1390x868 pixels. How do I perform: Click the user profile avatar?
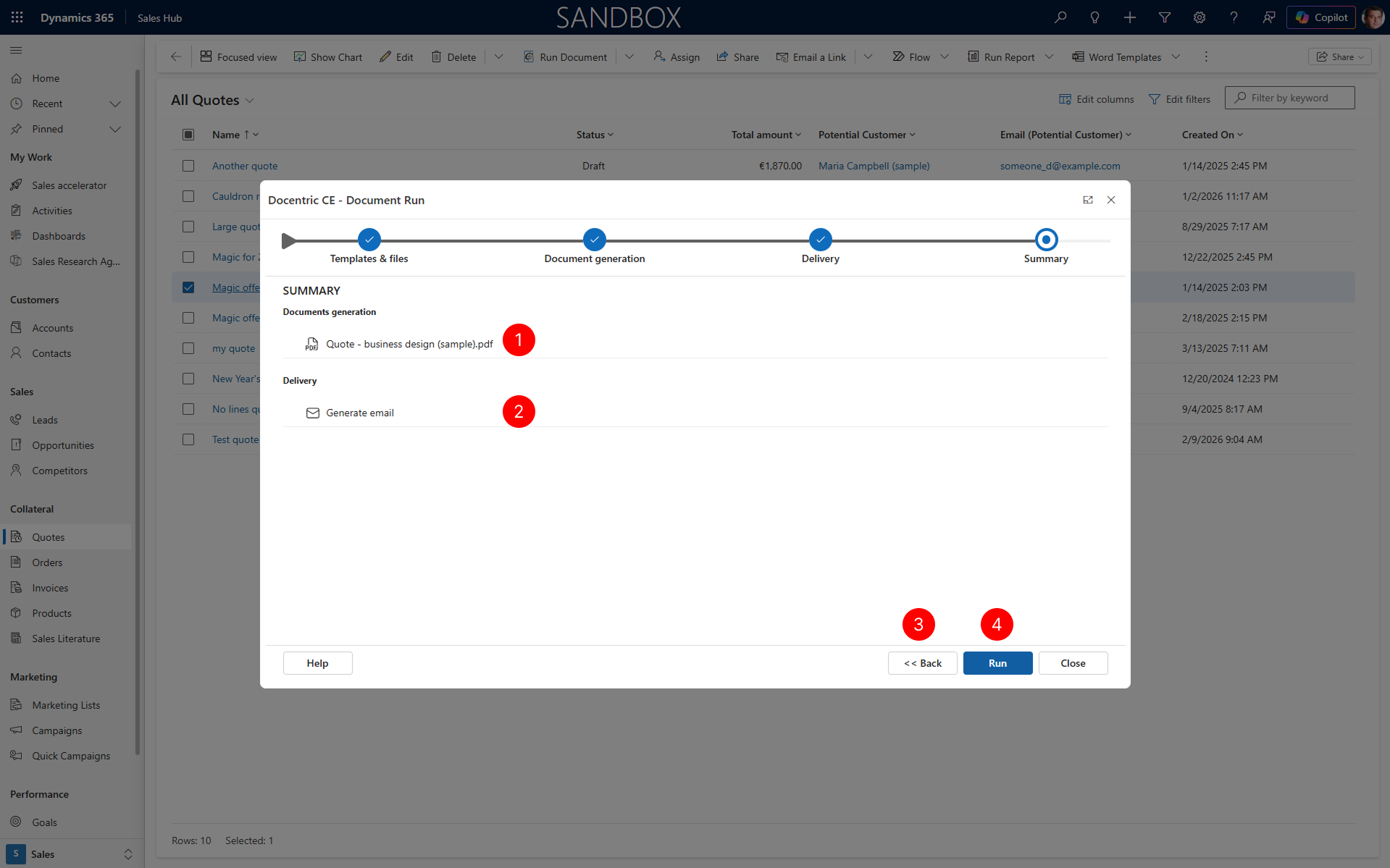(x=1373, y=17)
